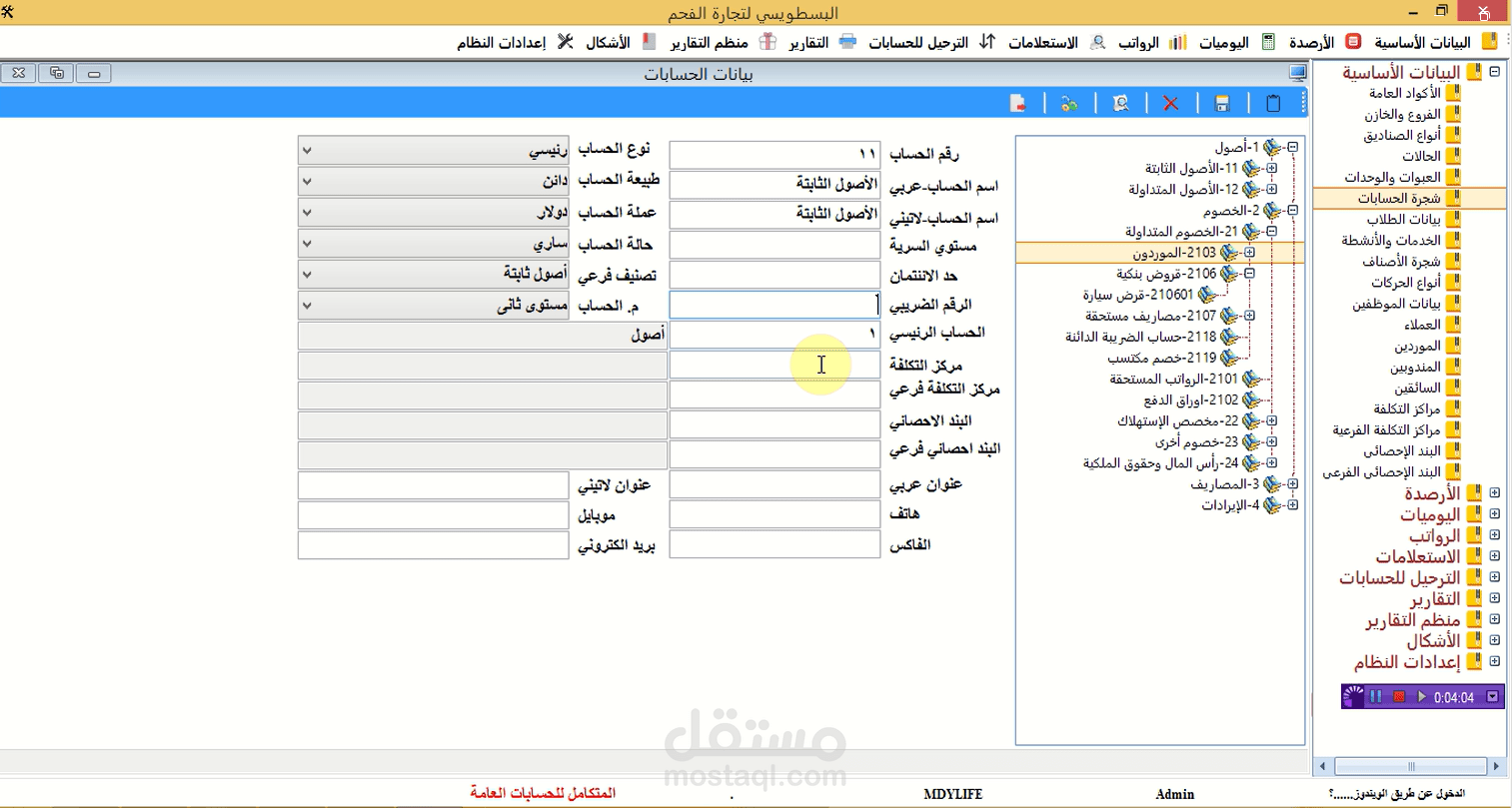The image size is (1512, 808).
Task: Open the الترحيل للحسابات menu
Action: [931, 42]
